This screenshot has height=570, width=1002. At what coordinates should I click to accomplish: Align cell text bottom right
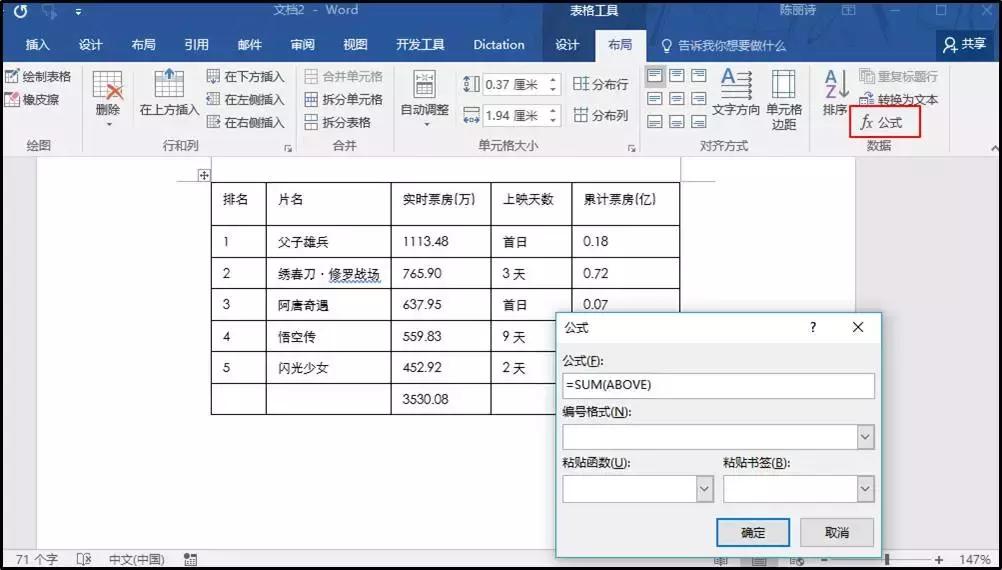(698, 121)
